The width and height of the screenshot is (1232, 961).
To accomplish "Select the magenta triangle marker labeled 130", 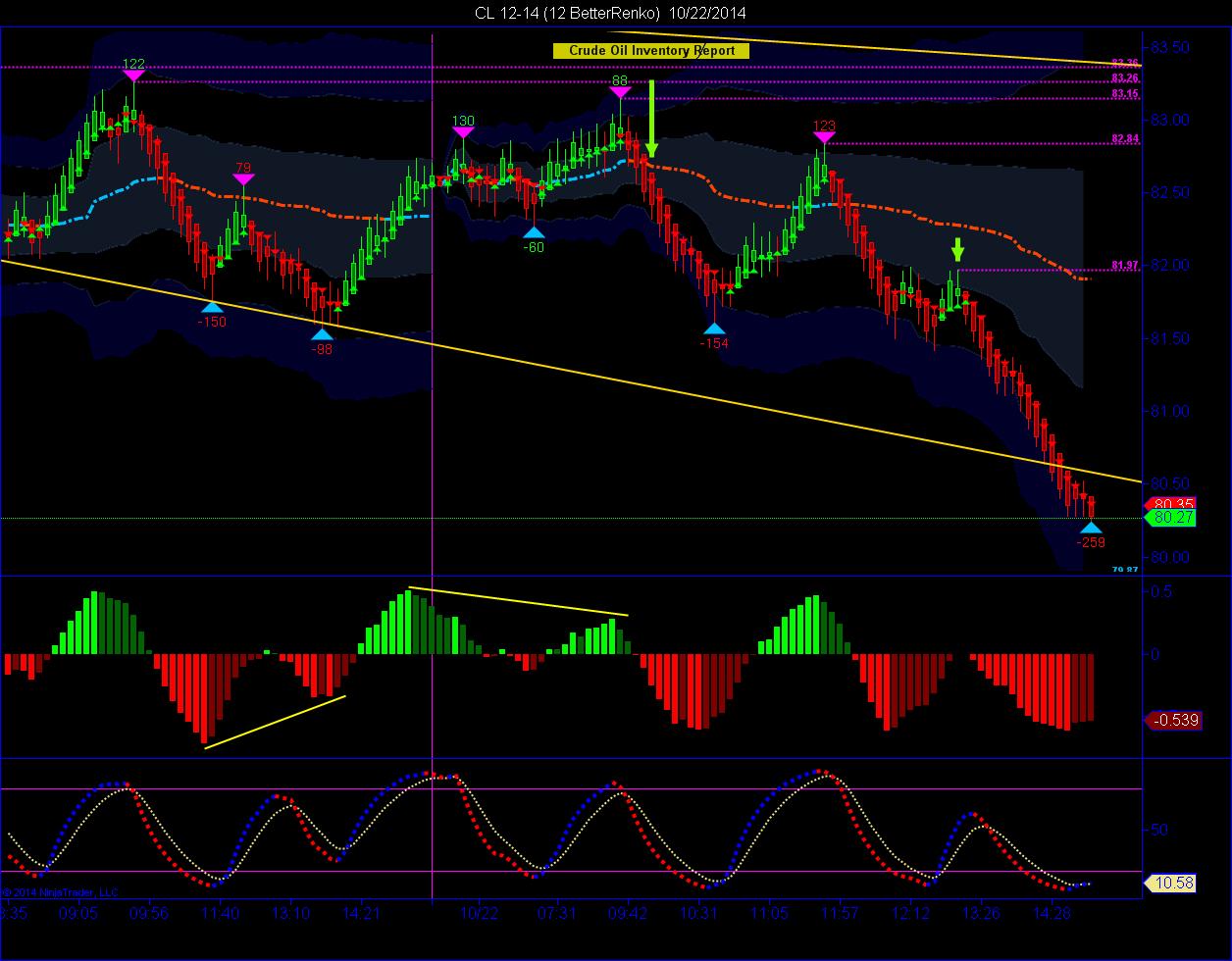I will tap(463, 132).
